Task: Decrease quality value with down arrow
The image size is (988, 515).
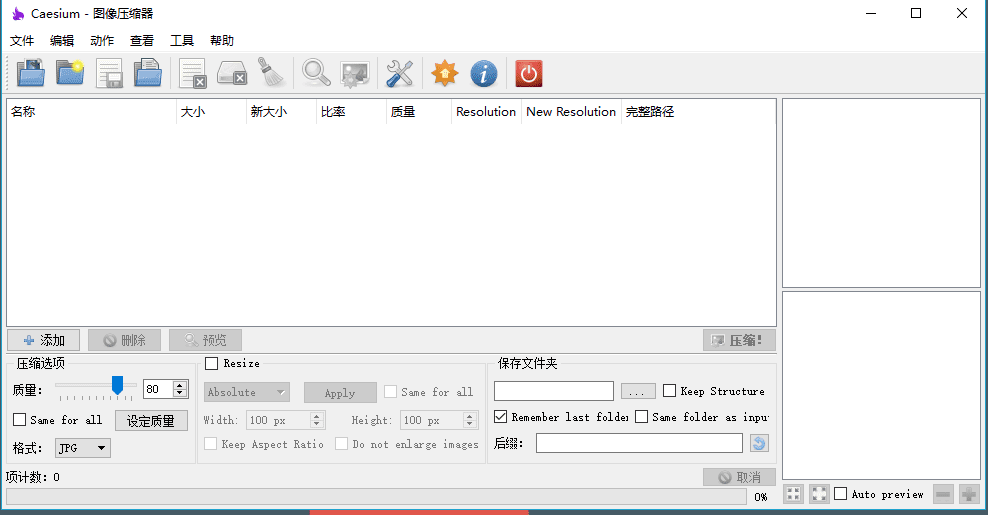Action: [180, 393]
